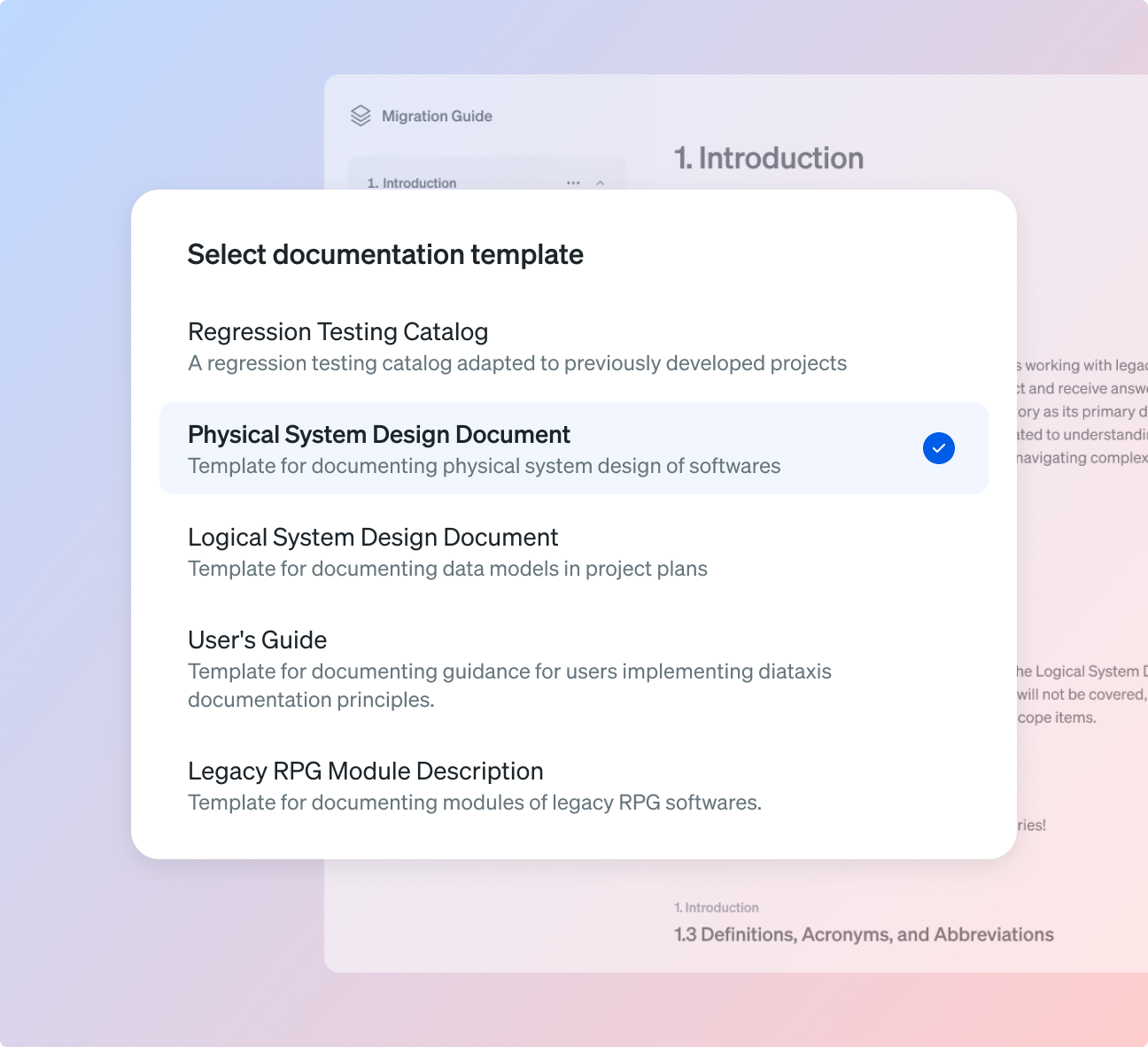
Task: Click the data models in project plans description
Action: click(x=447, y=570)
